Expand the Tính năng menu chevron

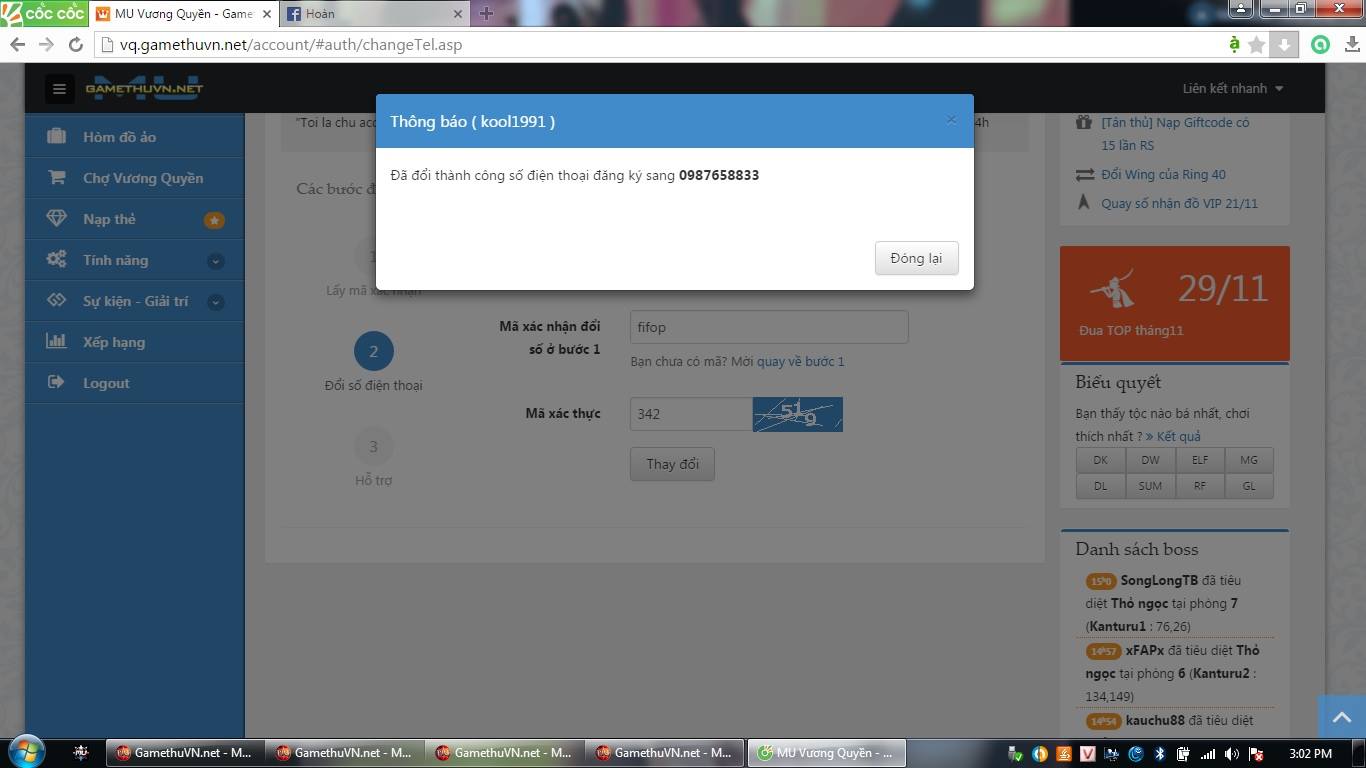(215, 261)
